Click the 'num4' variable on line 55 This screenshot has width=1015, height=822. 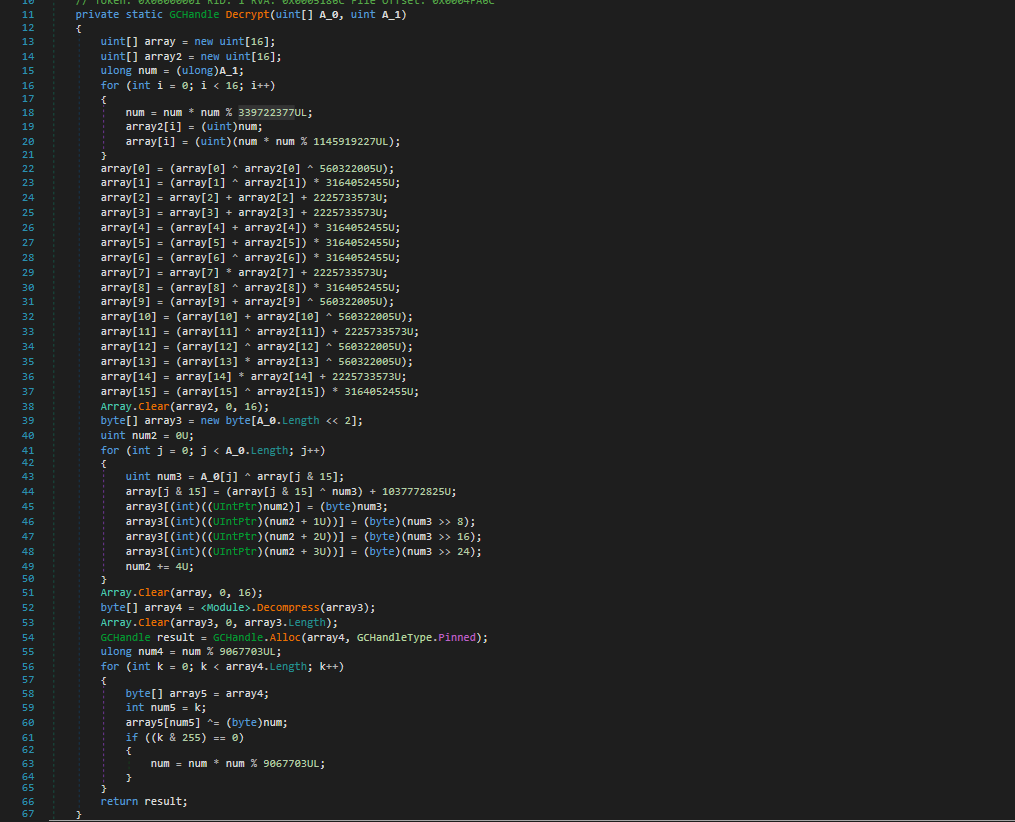pyautogui.click(x=151, y=651)
